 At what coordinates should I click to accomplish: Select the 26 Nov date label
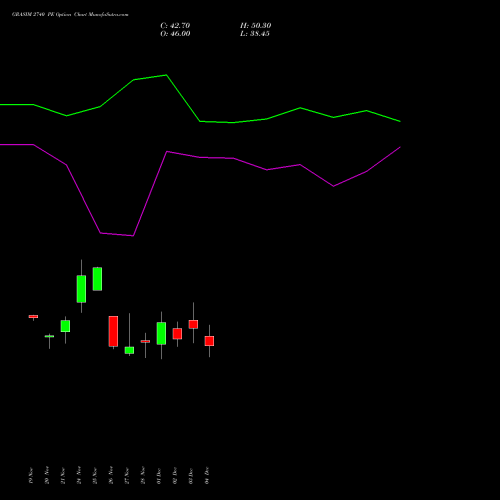coord(111,475)
